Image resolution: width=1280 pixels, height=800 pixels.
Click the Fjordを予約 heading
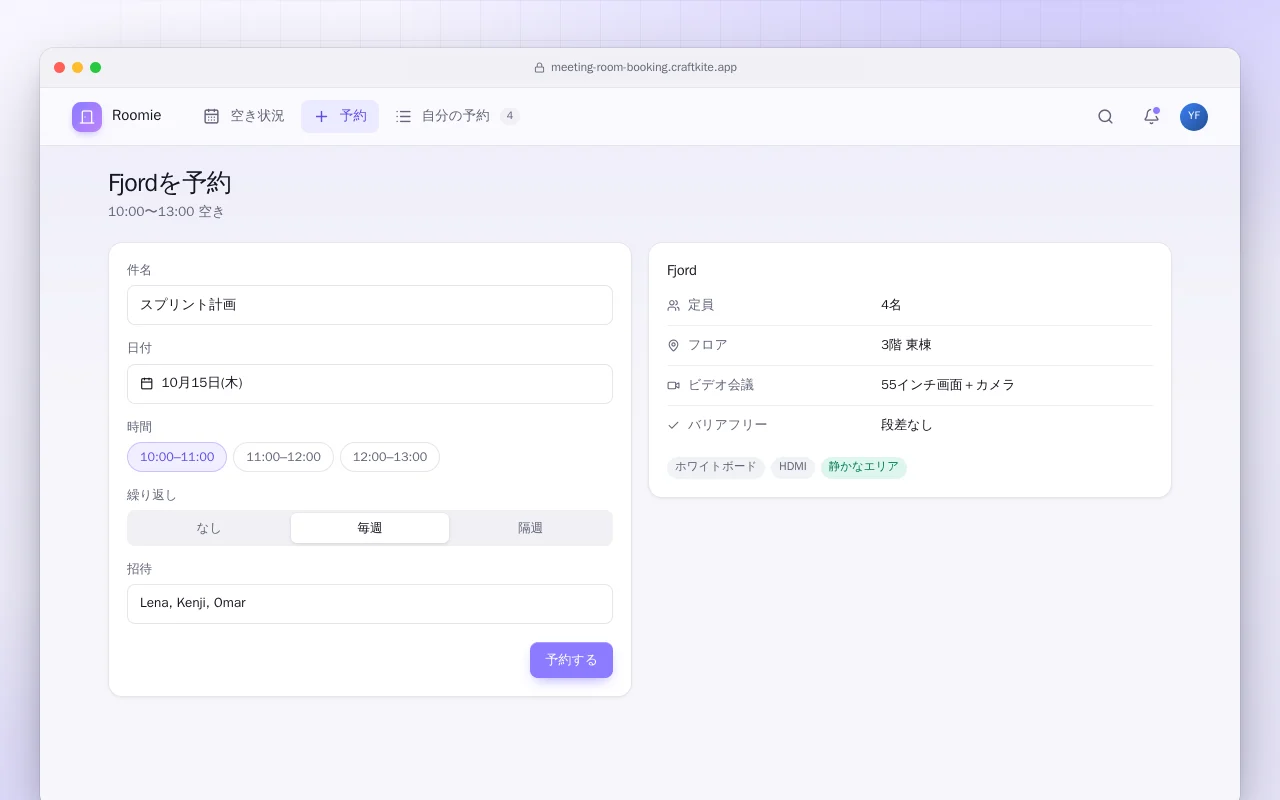(x=170, y=183)
